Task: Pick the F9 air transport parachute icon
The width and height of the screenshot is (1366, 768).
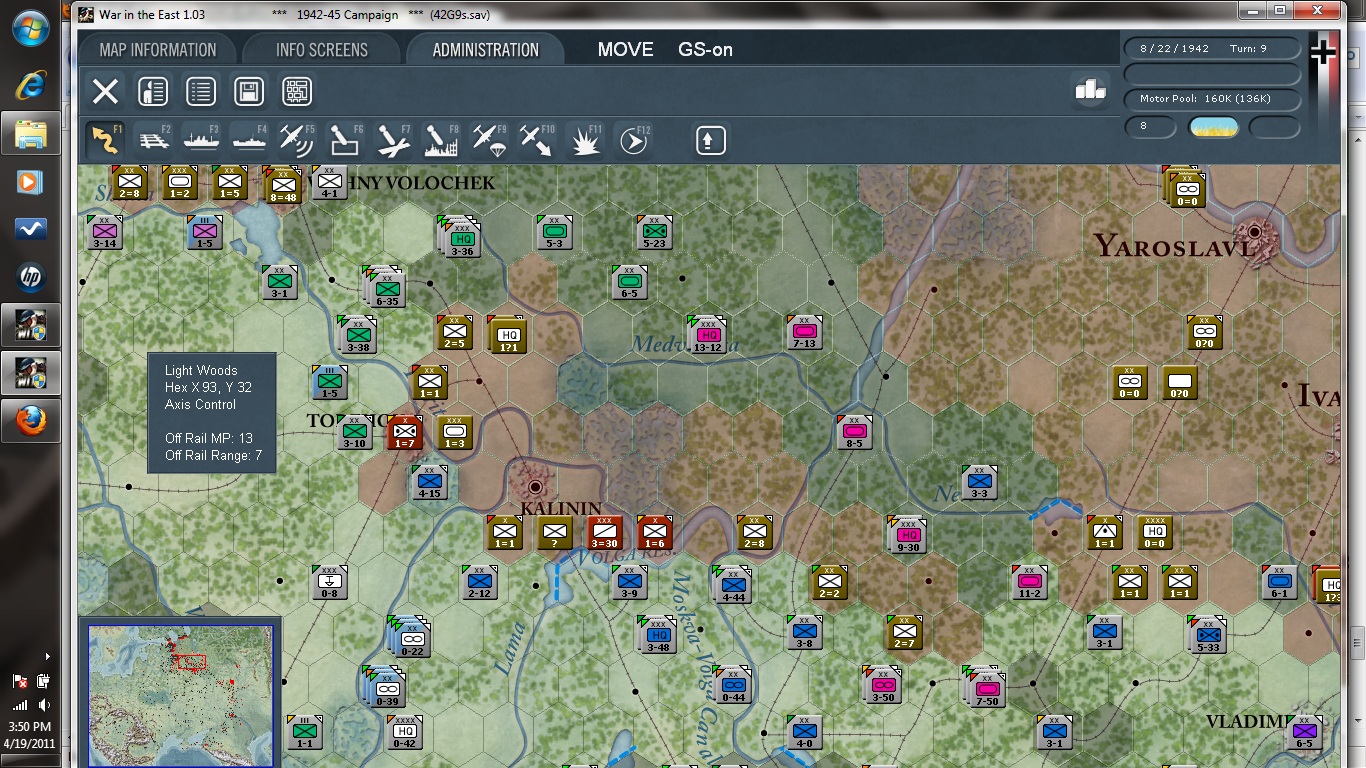Action: [x=489, y=140]
